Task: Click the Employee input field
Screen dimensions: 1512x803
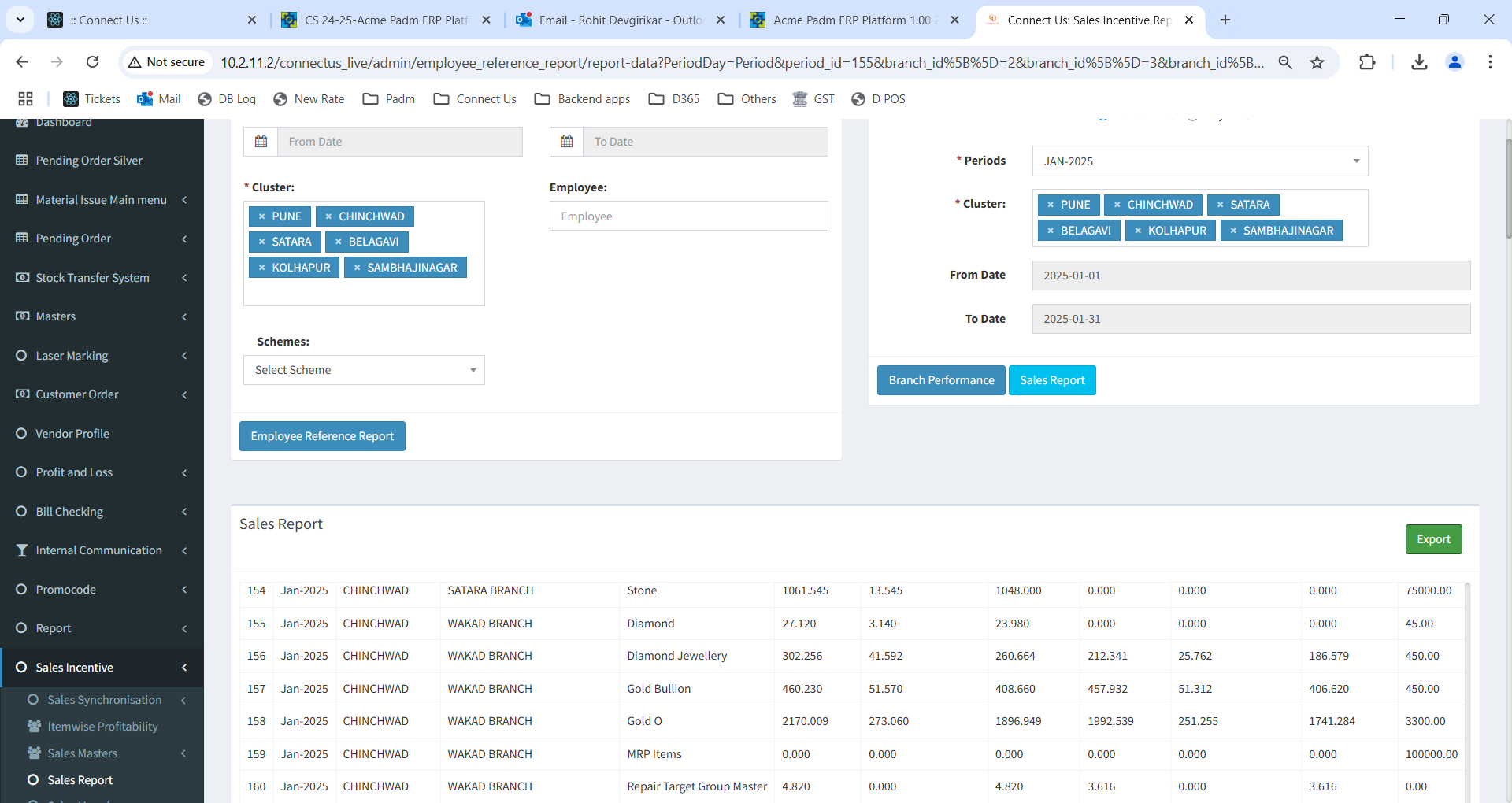Action: coord(688,216)
